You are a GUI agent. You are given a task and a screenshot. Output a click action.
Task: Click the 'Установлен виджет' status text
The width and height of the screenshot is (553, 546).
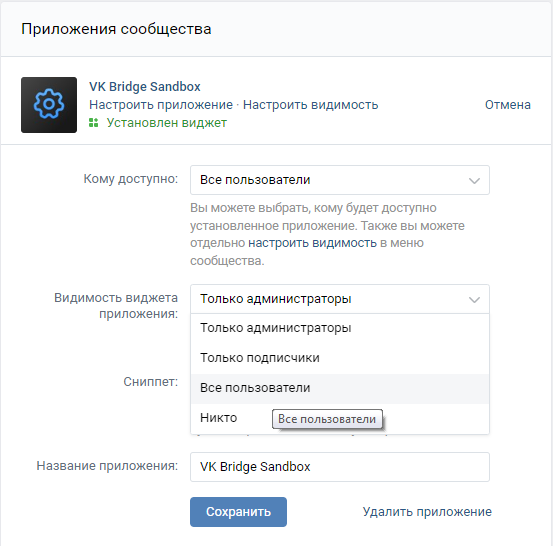click(166, 123)
